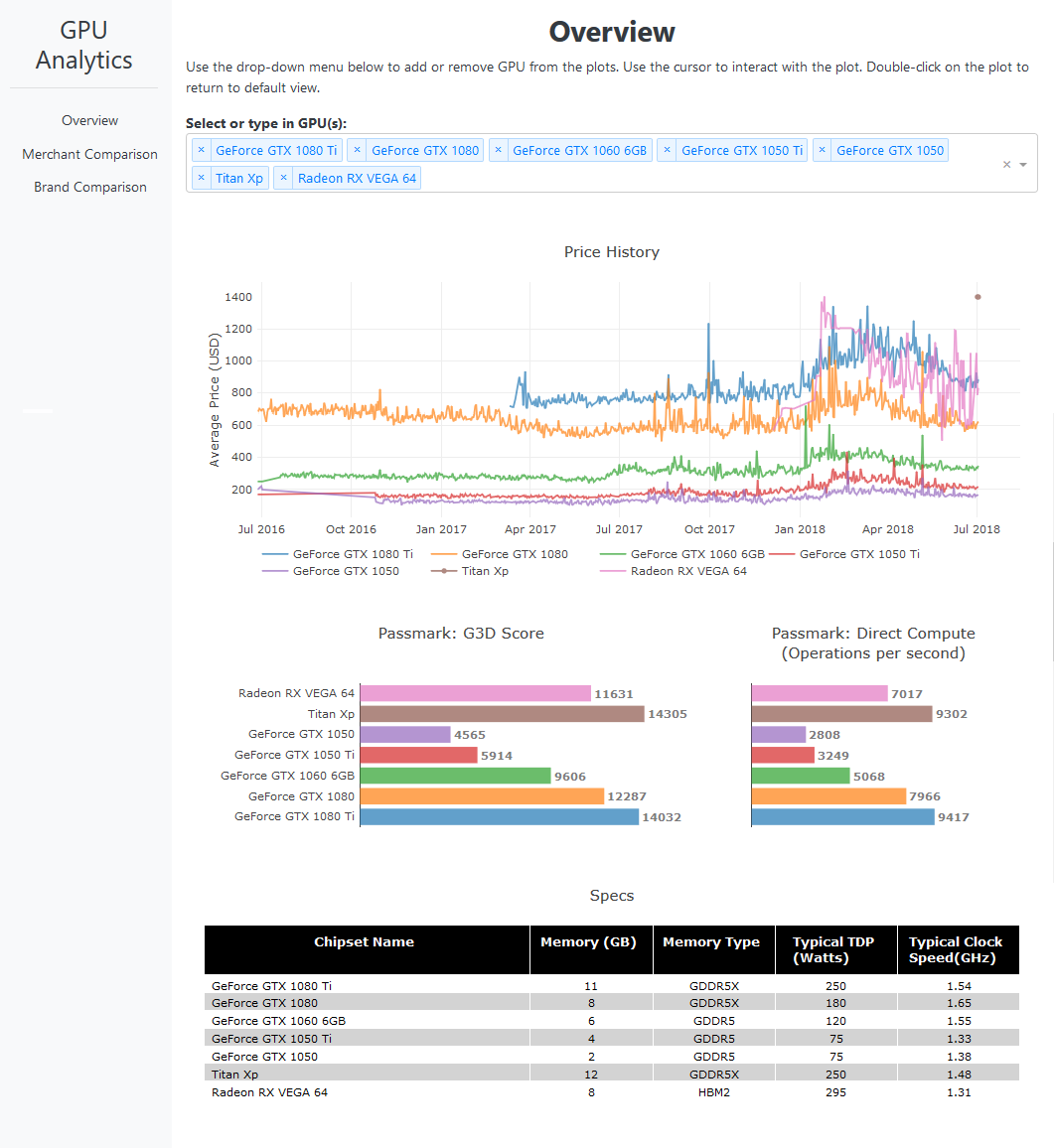Click the Direct Compute bar labeled 7966
This screenshot has height=1148, width=1054.
pyautogui.click(x=828, y=795)
